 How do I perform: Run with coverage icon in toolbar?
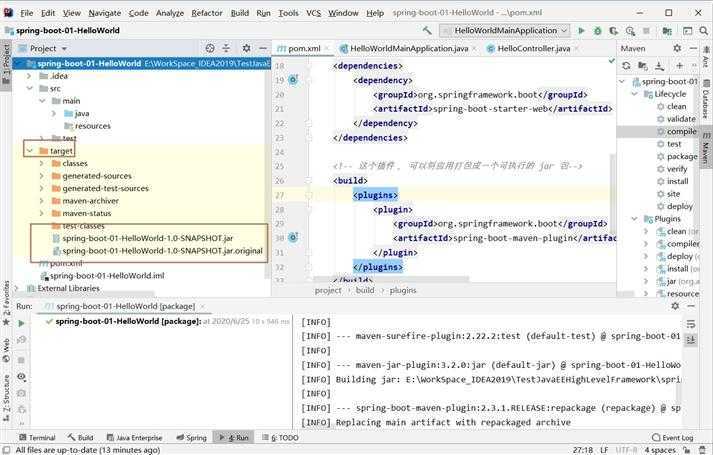pyautogui.click(x=613, y=30)
